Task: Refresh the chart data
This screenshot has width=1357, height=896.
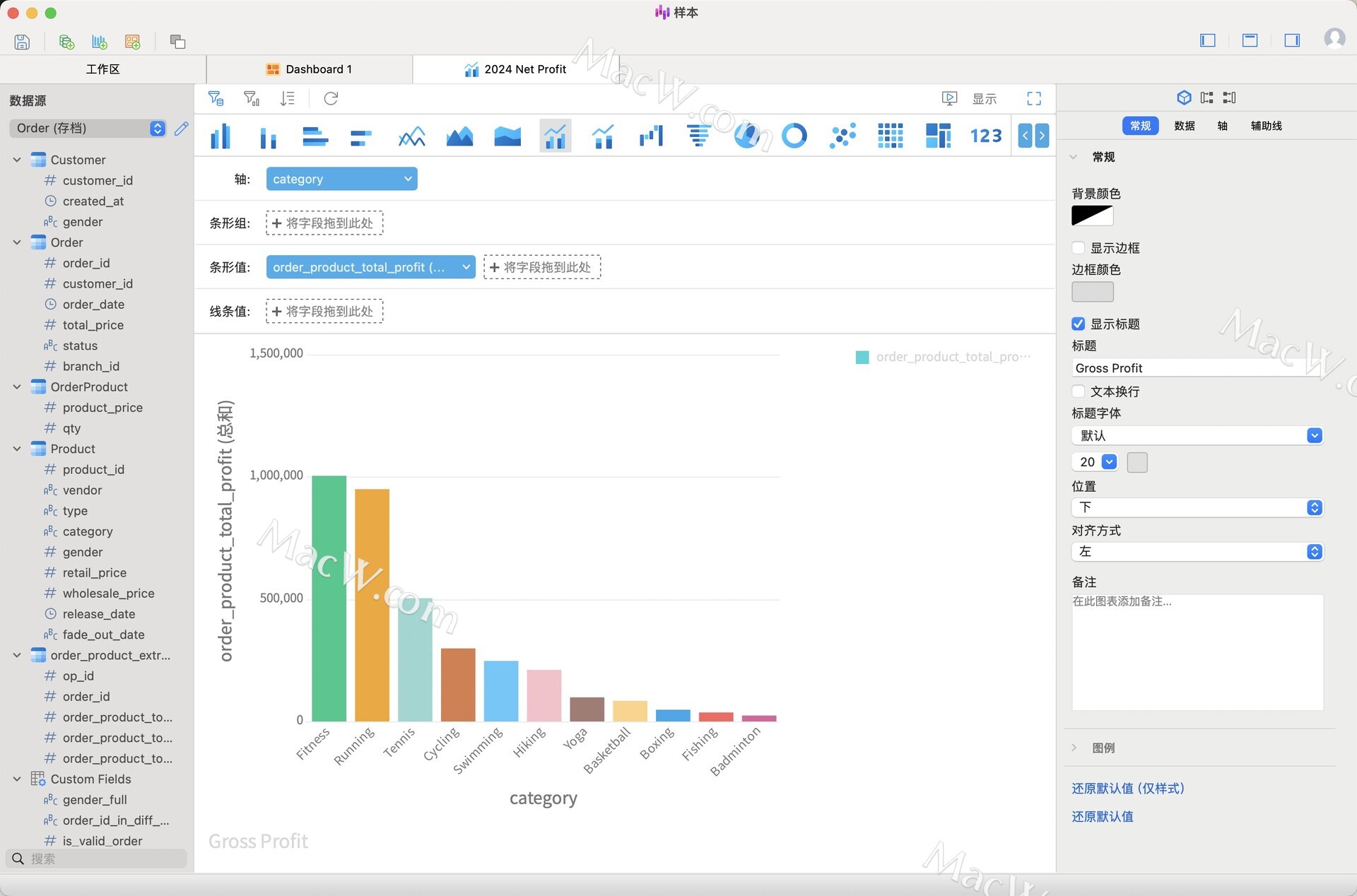Action: pos(331,98)
